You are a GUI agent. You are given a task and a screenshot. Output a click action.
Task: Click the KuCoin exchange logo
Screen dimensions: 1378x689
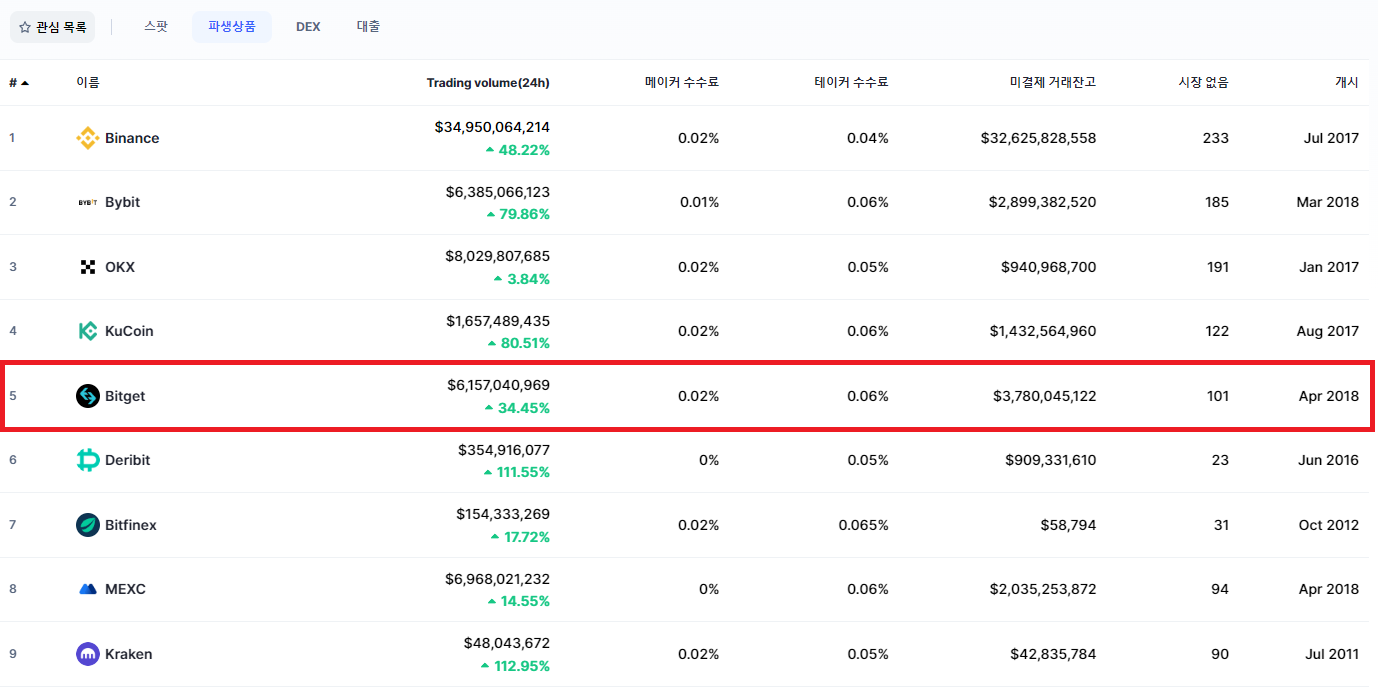[x=88, y=331]
